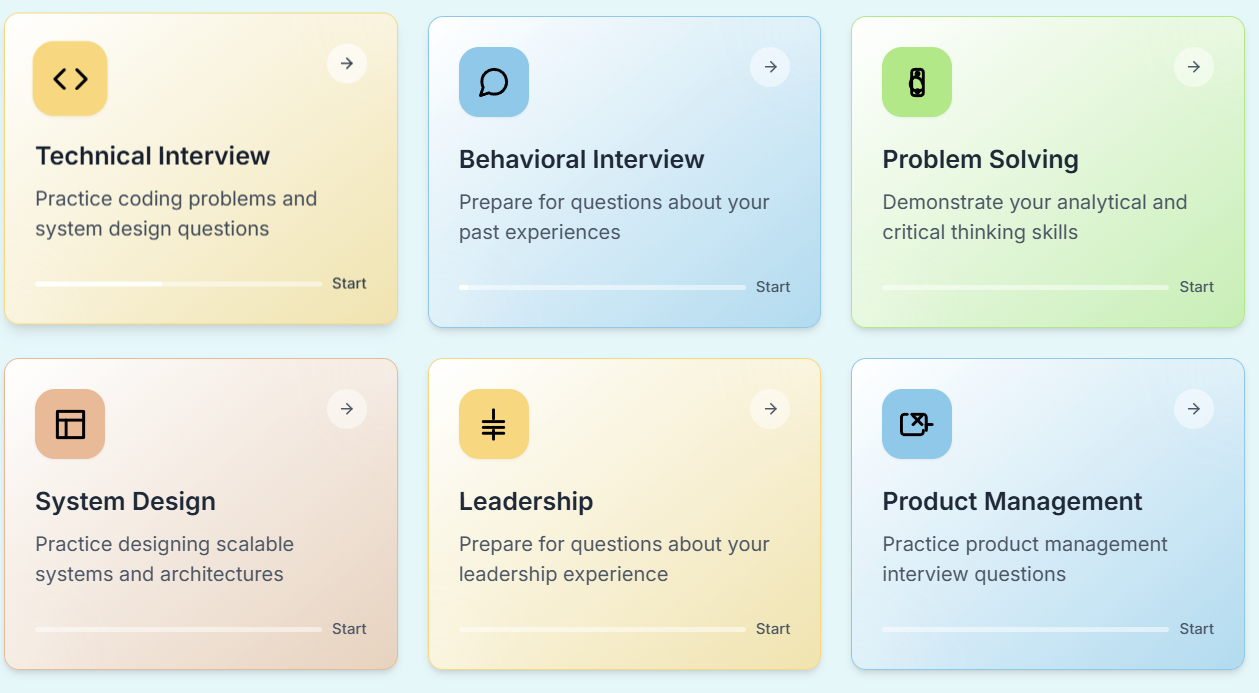Click the arrow icon on Behavioral Interview card

click(x=769, y=66)
